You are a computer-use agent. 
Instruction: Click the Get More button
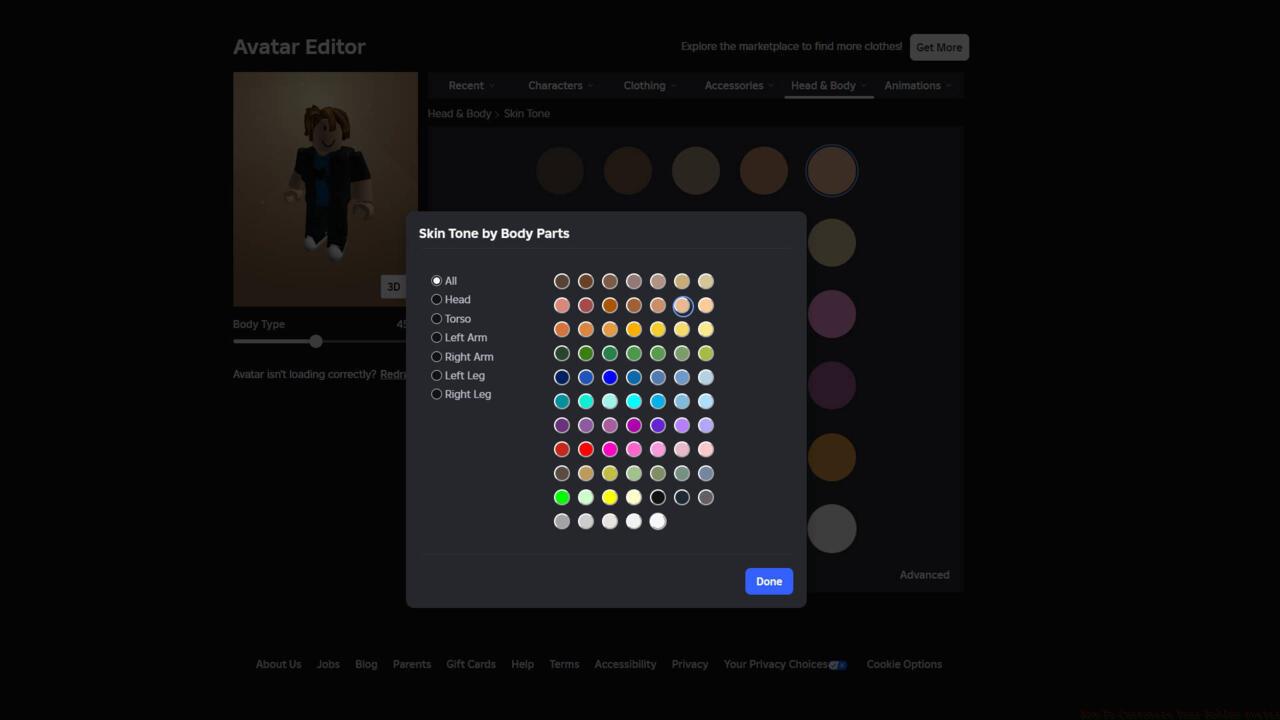938,47
